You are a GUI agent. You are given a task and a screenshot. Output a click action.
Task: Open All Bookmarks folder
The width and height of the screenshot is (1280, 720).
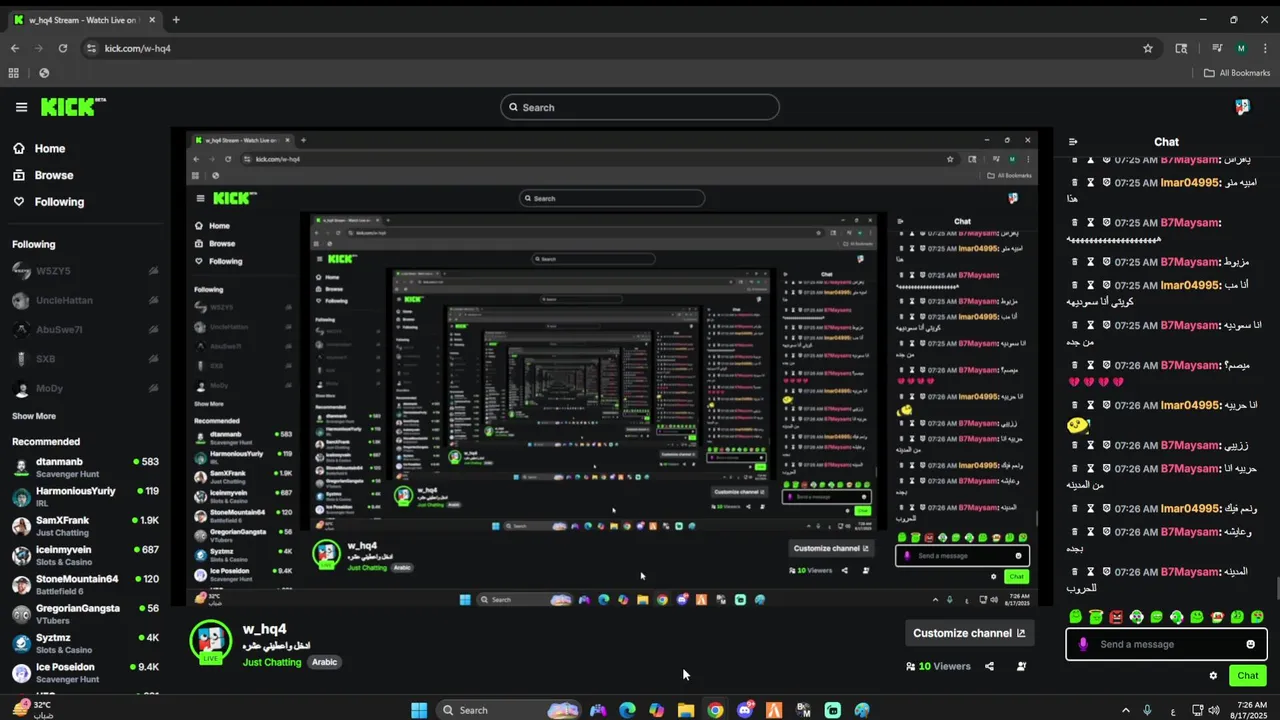click(1237, 73)
